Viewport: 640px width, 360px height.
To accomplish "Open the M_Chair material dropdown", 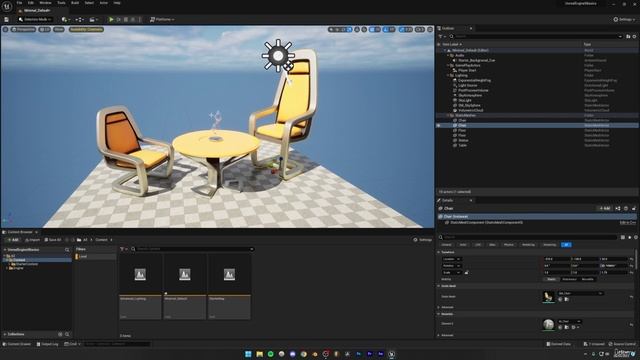I will coord(569,321).
